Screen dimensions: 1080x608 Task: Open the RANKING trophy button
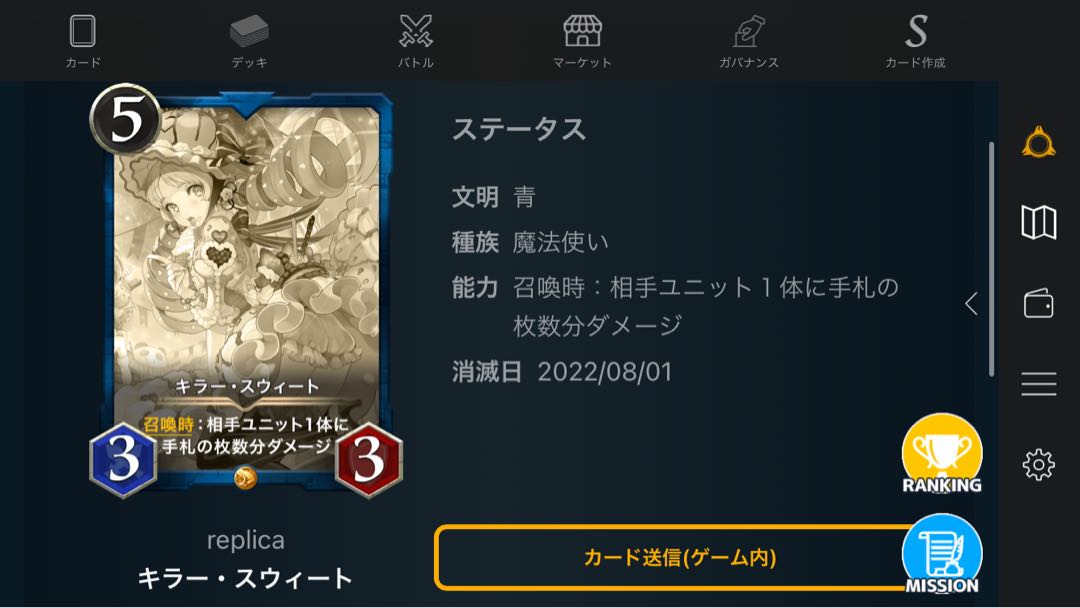[942, 454]
